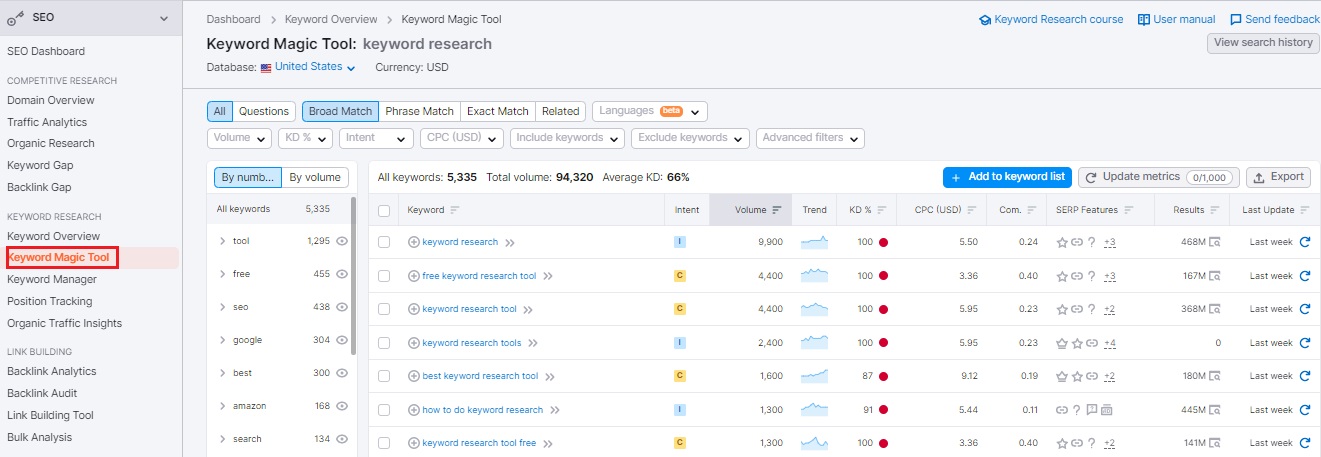
Task: Open Keyword Research course link
Action: 1051,20
